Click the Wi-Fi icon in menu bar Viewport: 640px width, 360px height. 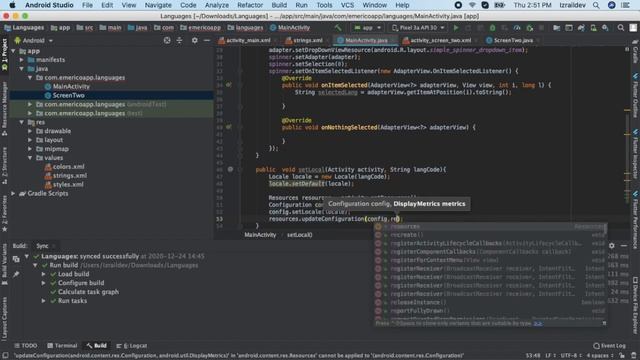tap(472, 5)
